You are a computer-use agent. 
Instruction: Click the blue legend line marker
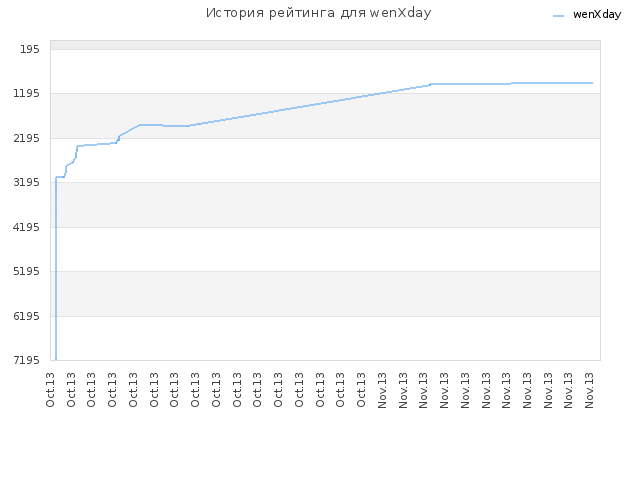click(x=558, y=16)
